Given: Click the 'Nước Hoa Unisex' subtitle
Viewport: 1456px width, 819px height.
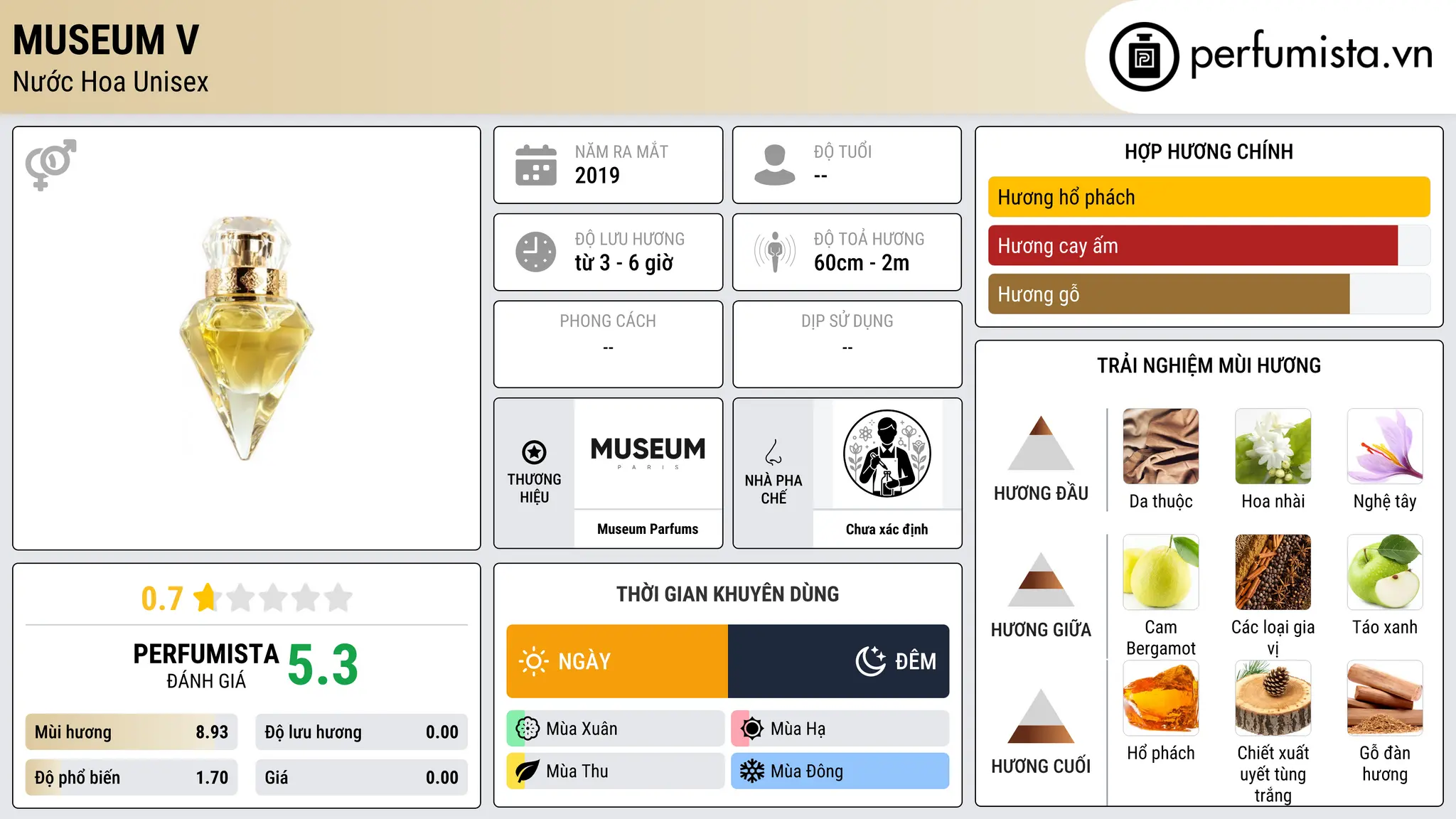Looking at the screenshot, I should coord(110,82).
